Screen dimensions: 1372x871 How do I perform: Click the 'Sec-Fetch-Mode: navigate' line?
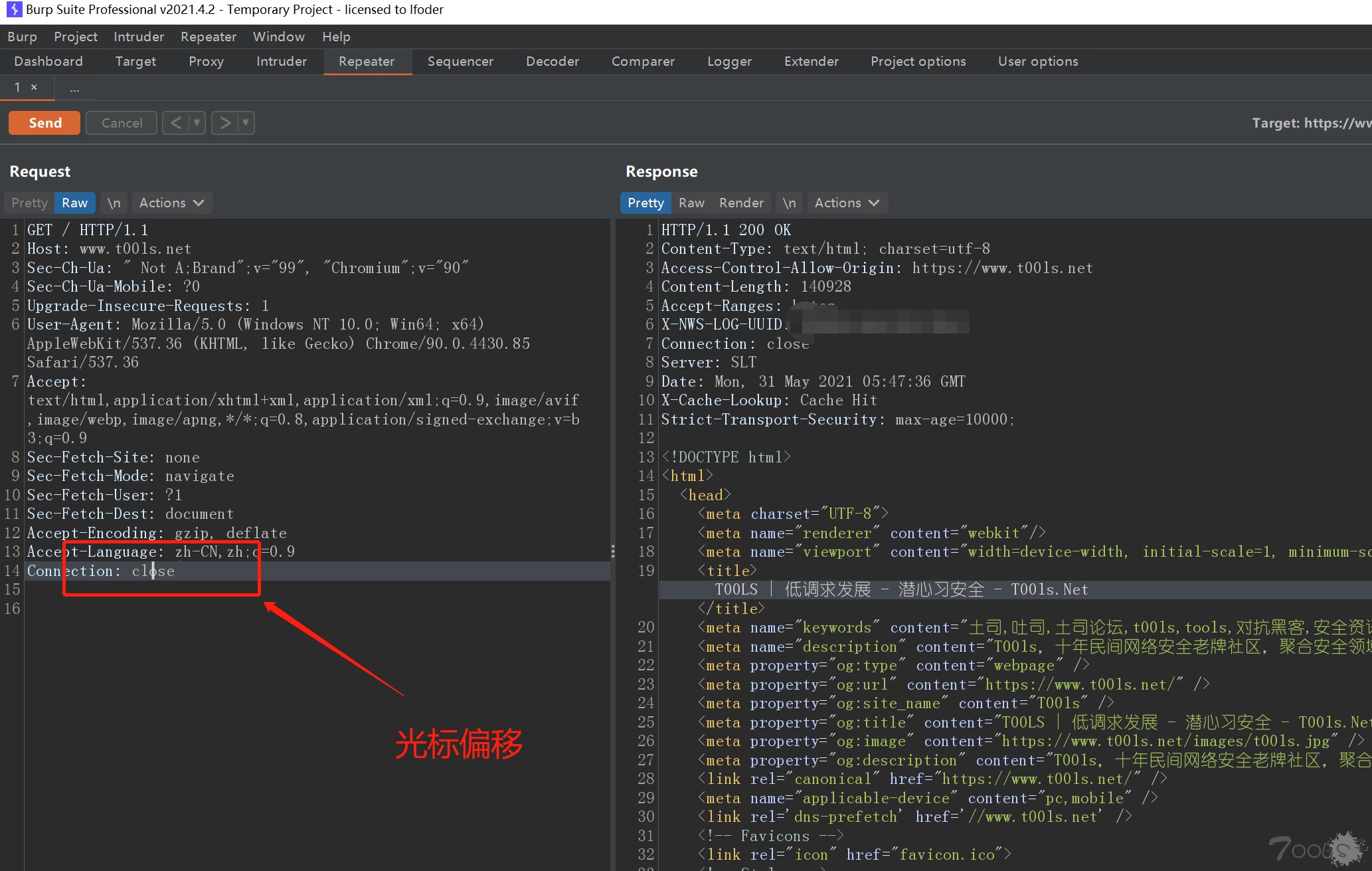coord(130,476)
